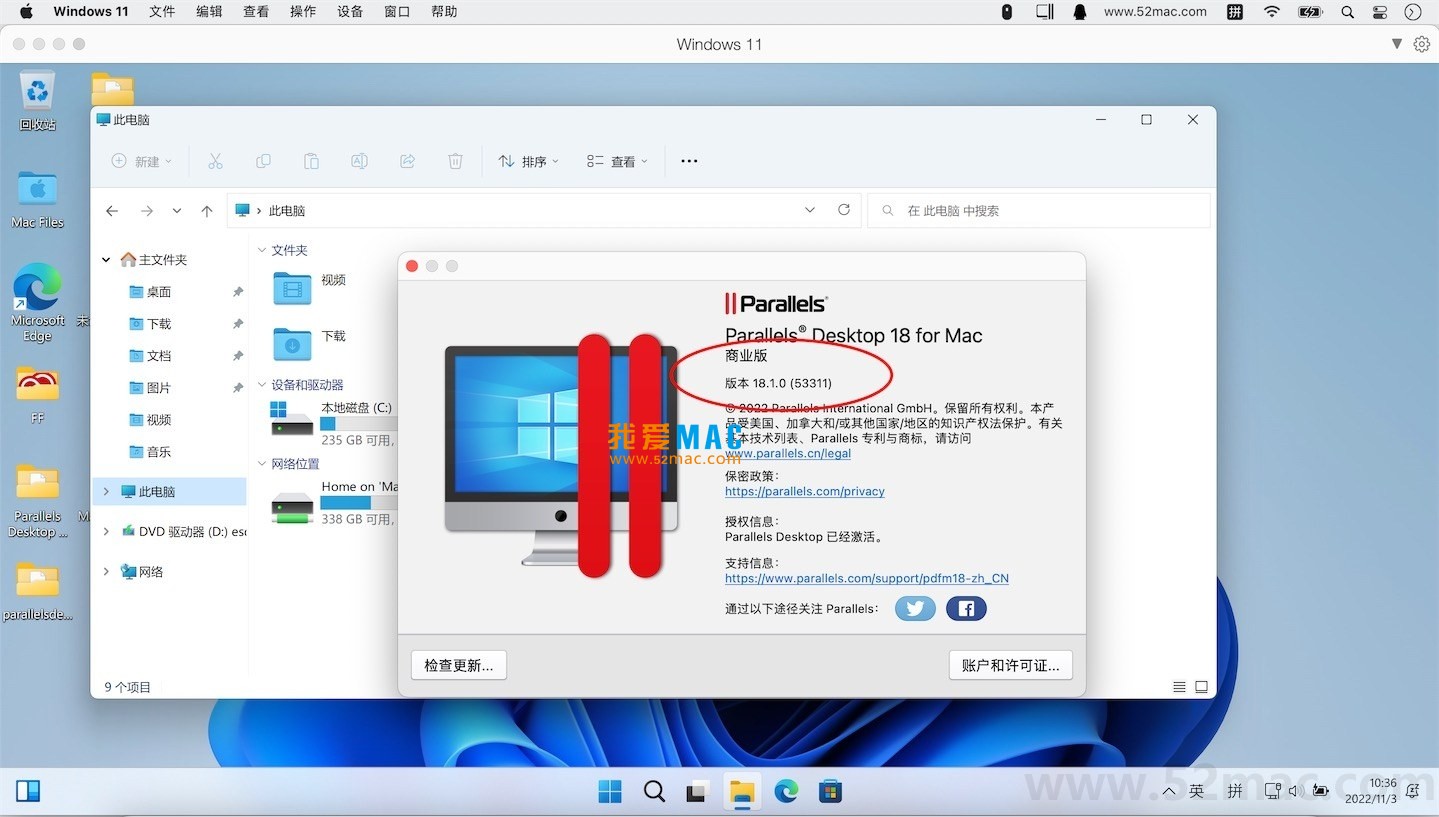Viewport: 1439px width, 817px height.
Task: Open Microsoft Store in taskbar
Action: [830, 792]
